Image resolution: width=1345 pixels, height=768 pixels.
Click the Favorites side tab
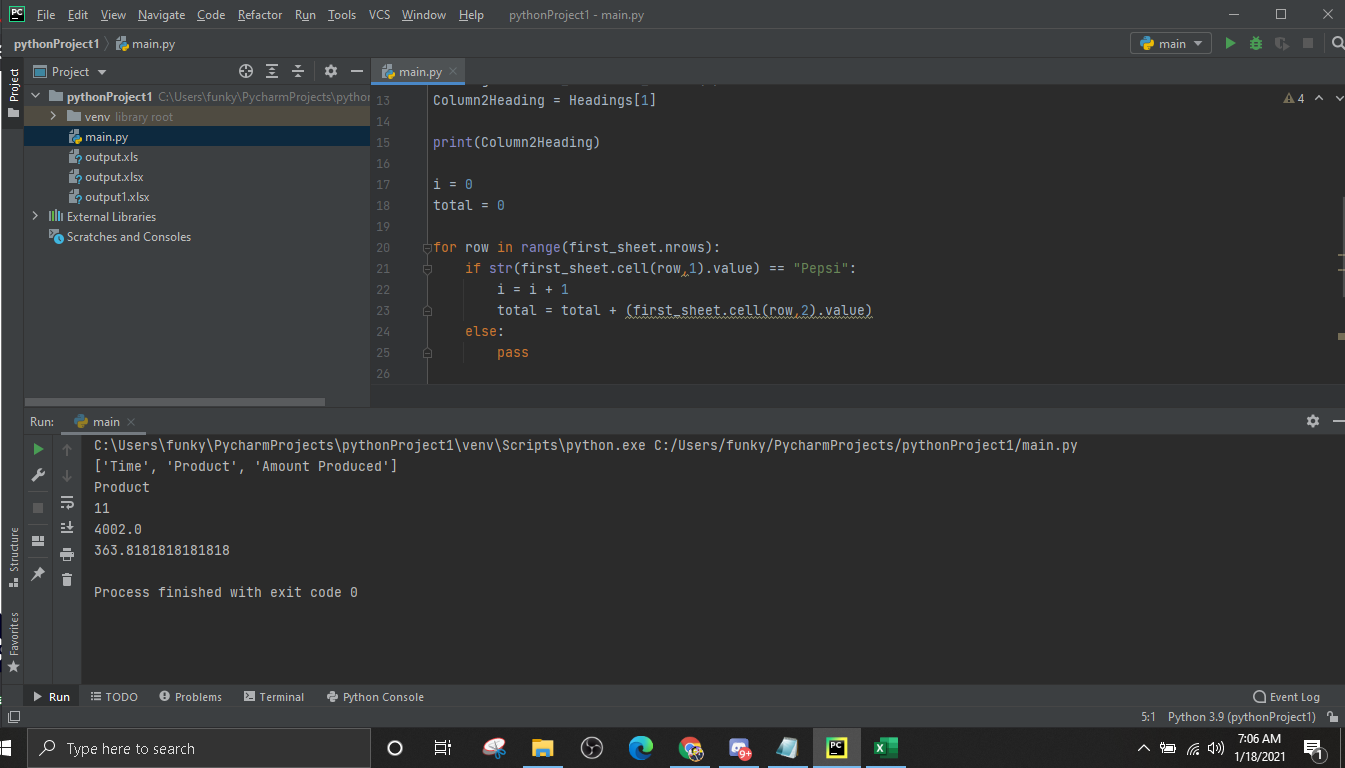[x=14, y=641]
